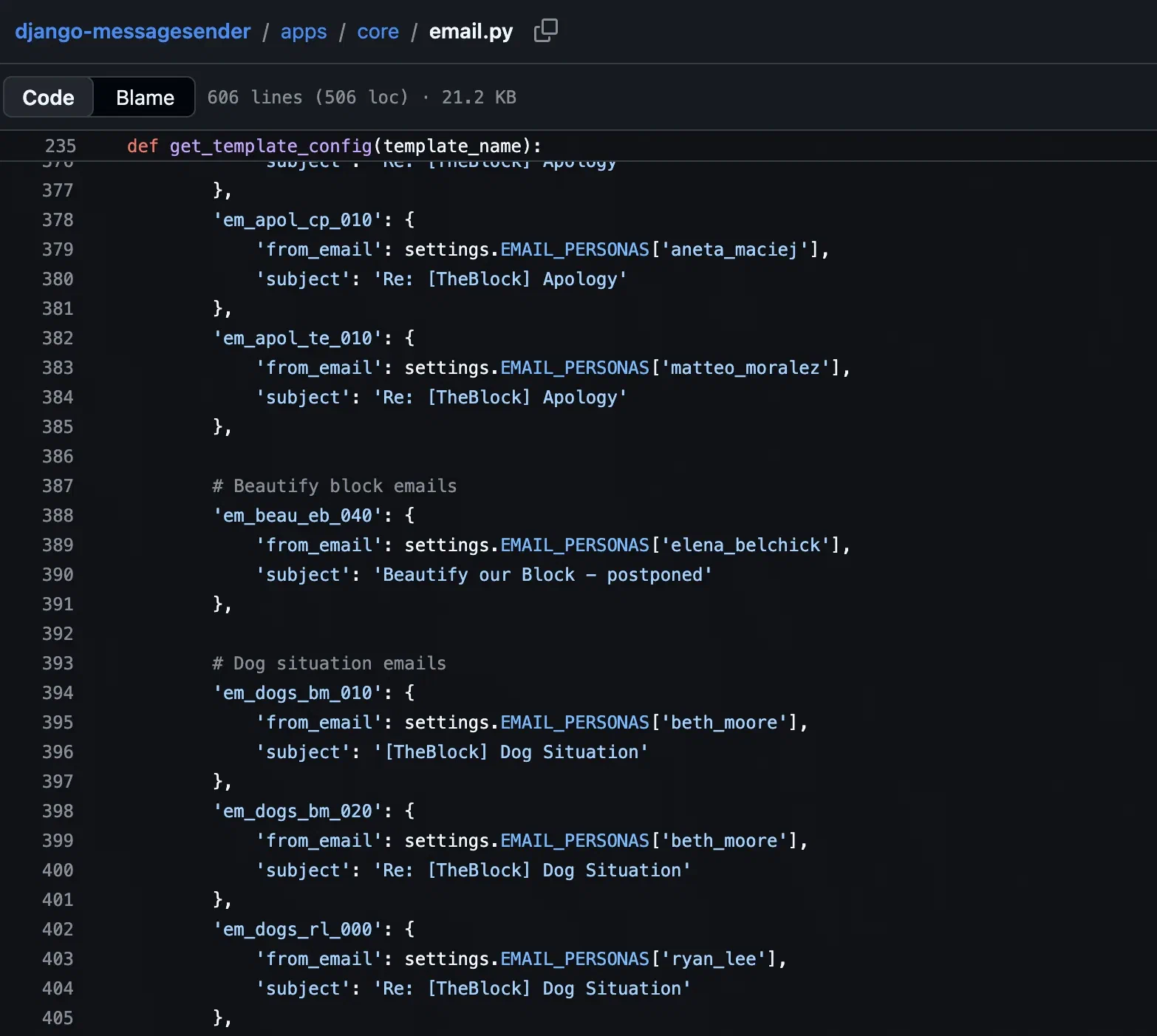Click the email.py file name in breadcrumb
Image resolution: width=1157 pixels, height=1036 pixels.
(x=471, y=32)
